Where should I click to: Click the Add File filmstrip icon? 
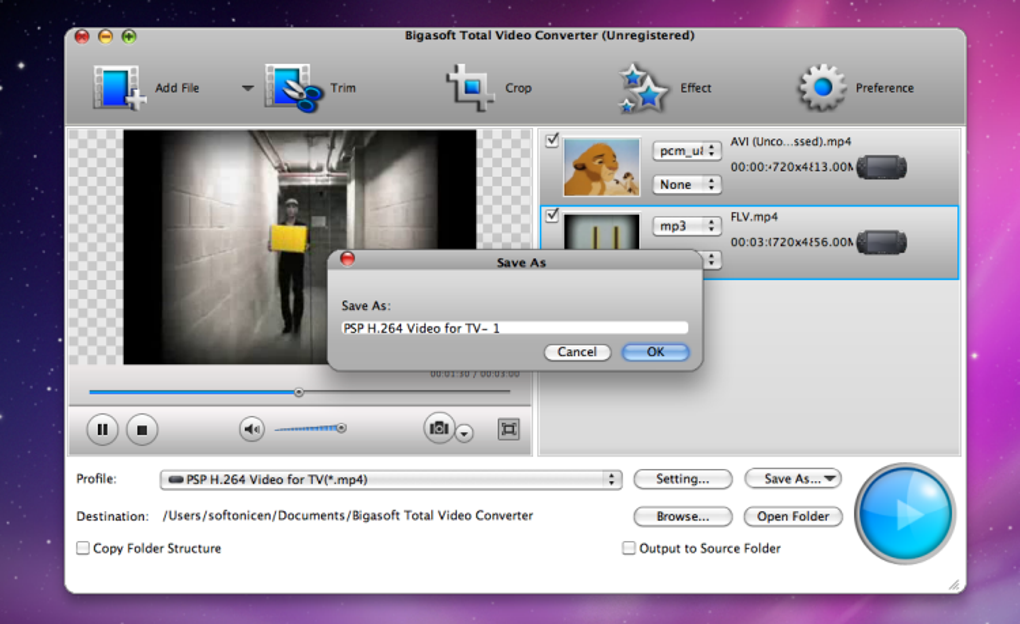click(118, 87)
